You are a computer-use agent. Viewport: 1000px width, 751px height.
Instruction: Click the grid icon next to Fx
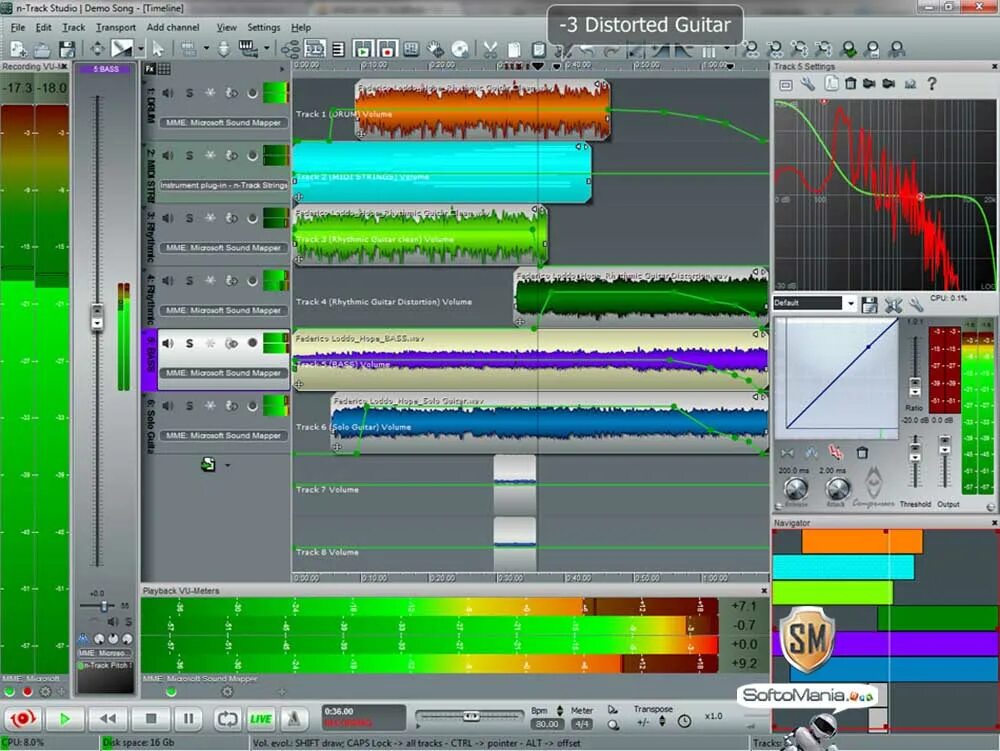point(164,69)
